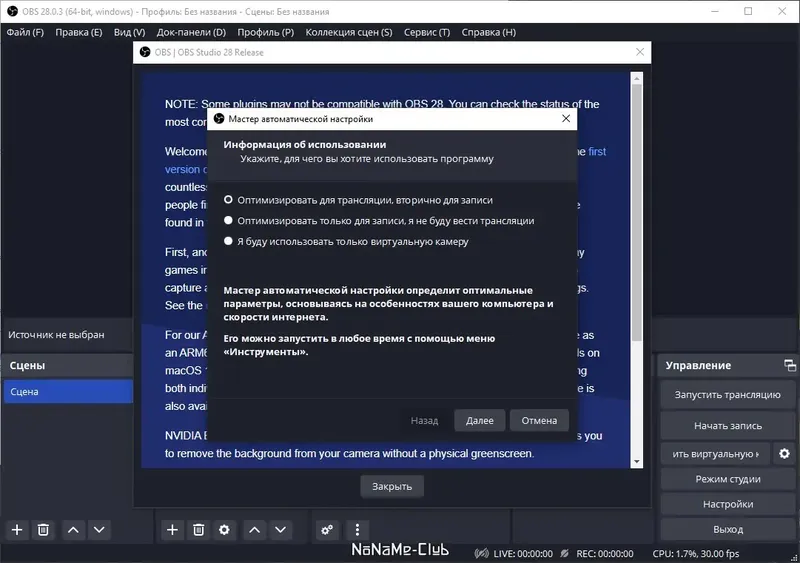Click release notes scrollbar down arrow
This screenshot has width=800, height=563.
[636, 462]
